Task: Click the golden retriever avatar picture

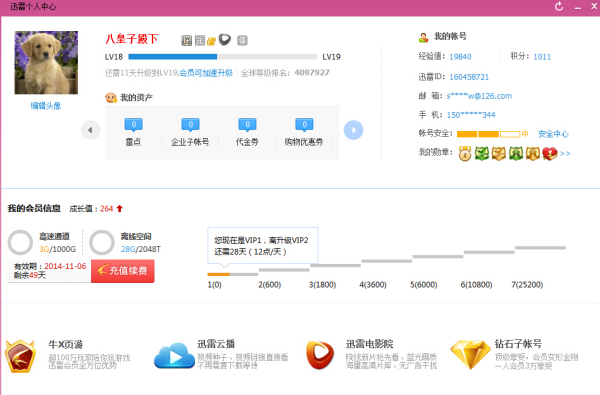Action: (46, 63)
